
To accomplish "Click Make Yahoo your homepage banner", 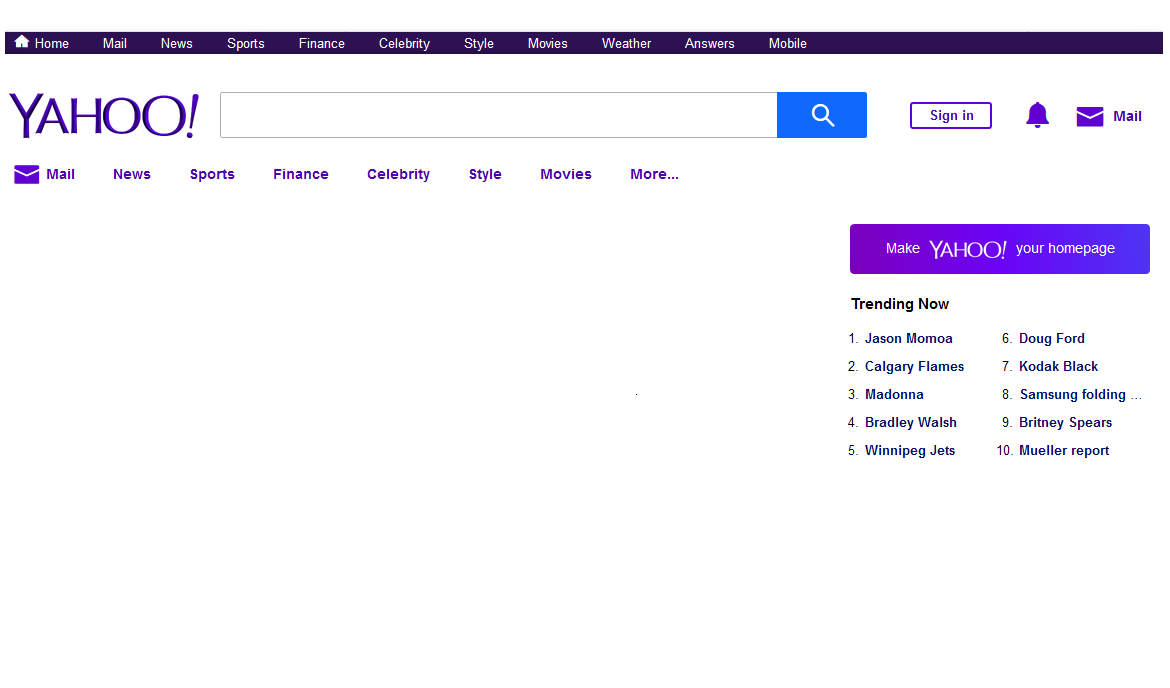I will click(999, 249).
